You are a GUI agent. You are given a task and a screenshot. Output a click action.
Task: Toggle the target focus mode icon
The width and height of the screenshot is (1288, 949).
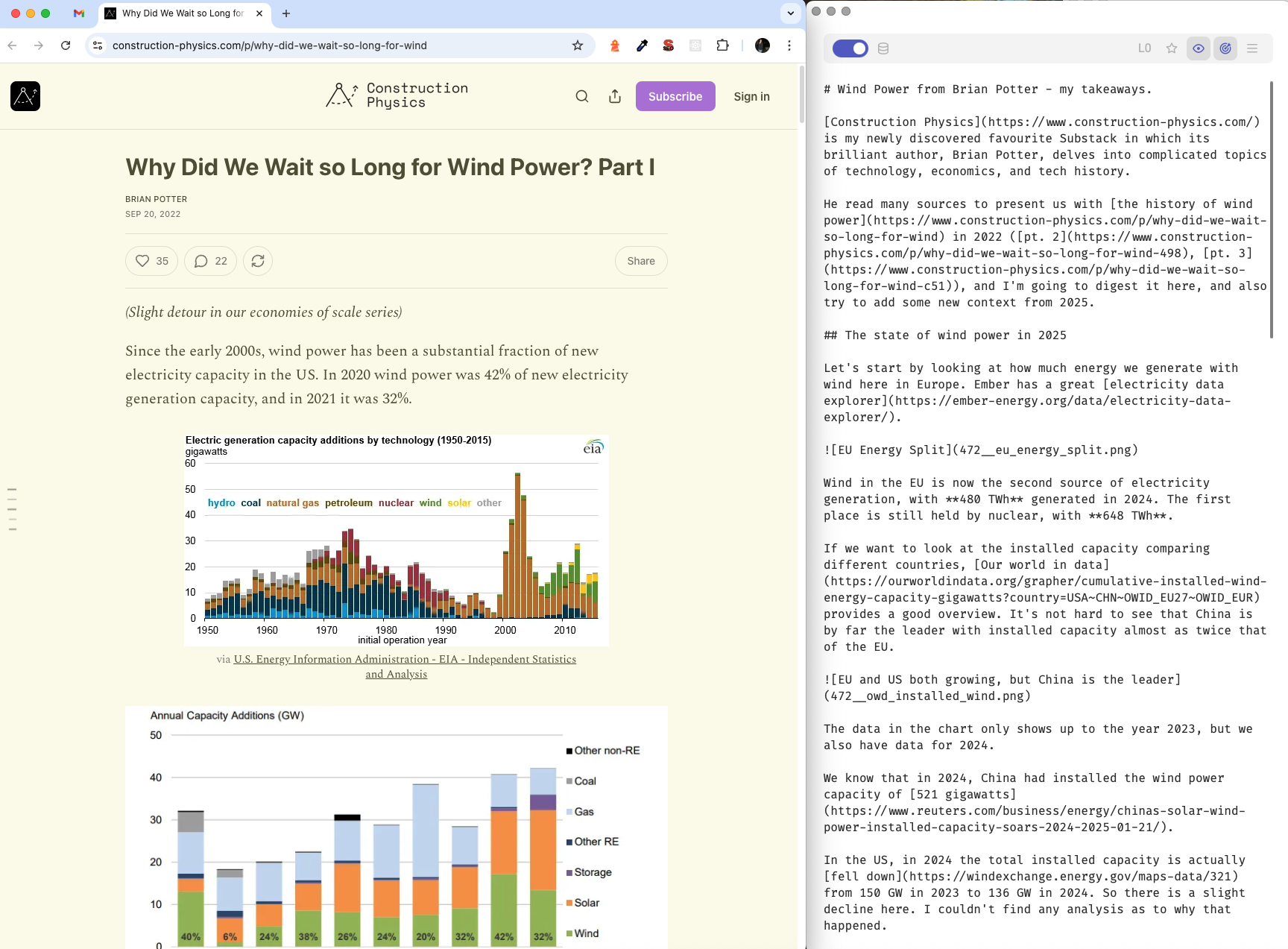[1225, 48]
